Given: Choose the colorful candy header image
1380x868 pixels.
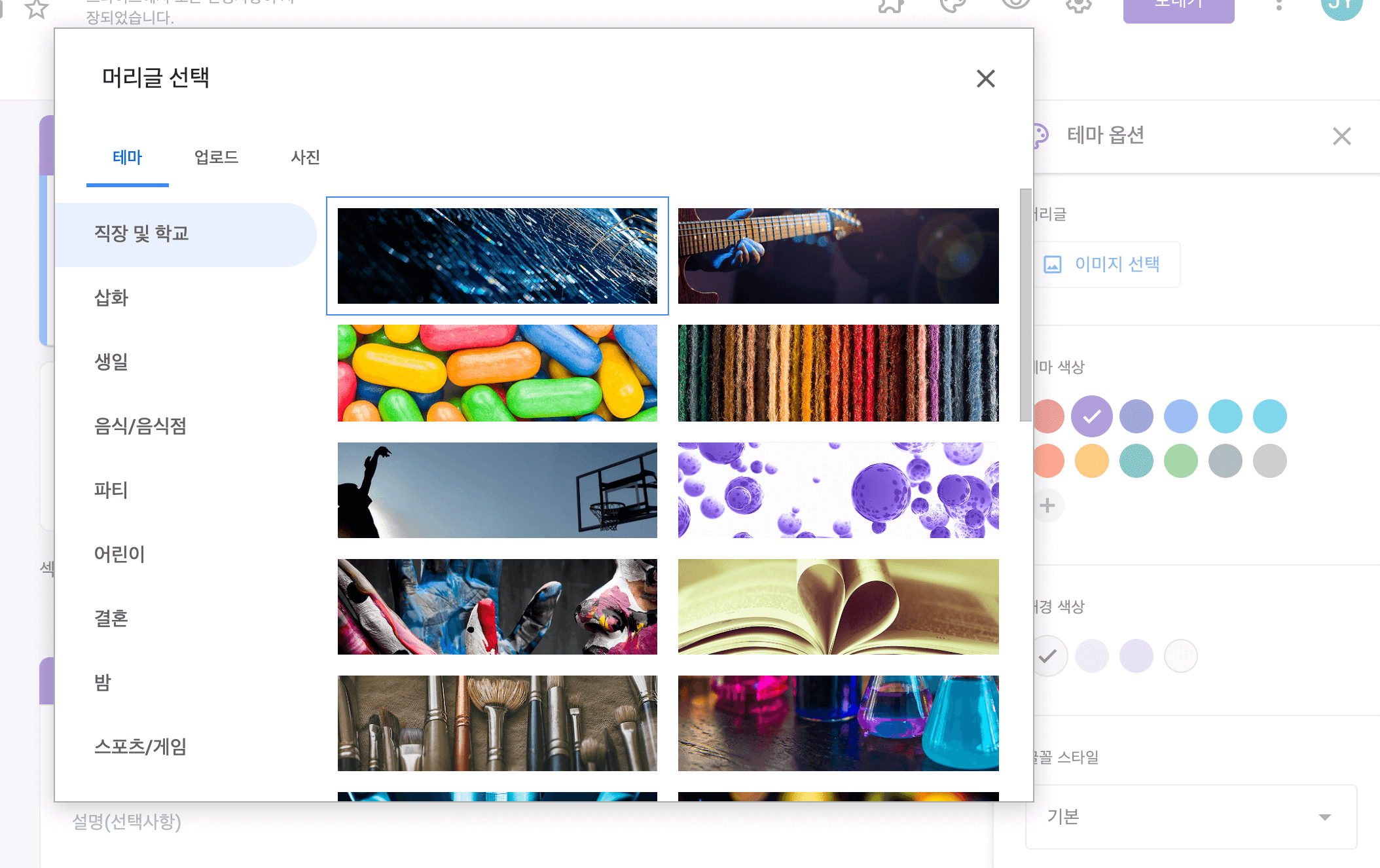Looking at the screenshot, I should click(x=497, y=373).
